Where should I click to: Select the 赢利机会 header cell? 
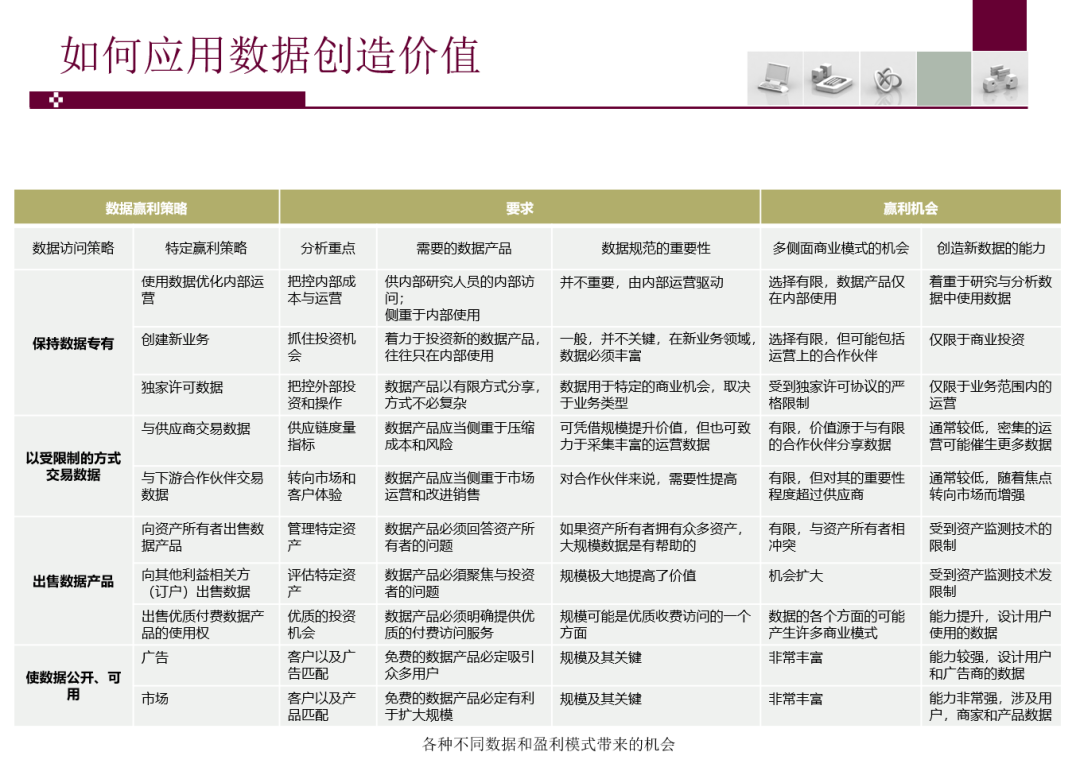[910, 208]
